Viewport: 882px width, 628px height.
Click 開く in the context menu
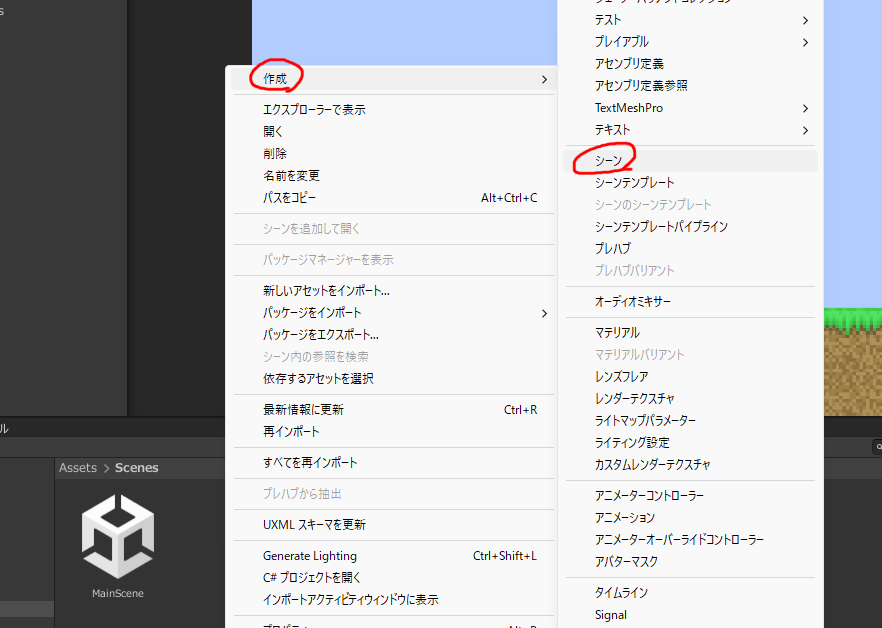click(393, 132)
